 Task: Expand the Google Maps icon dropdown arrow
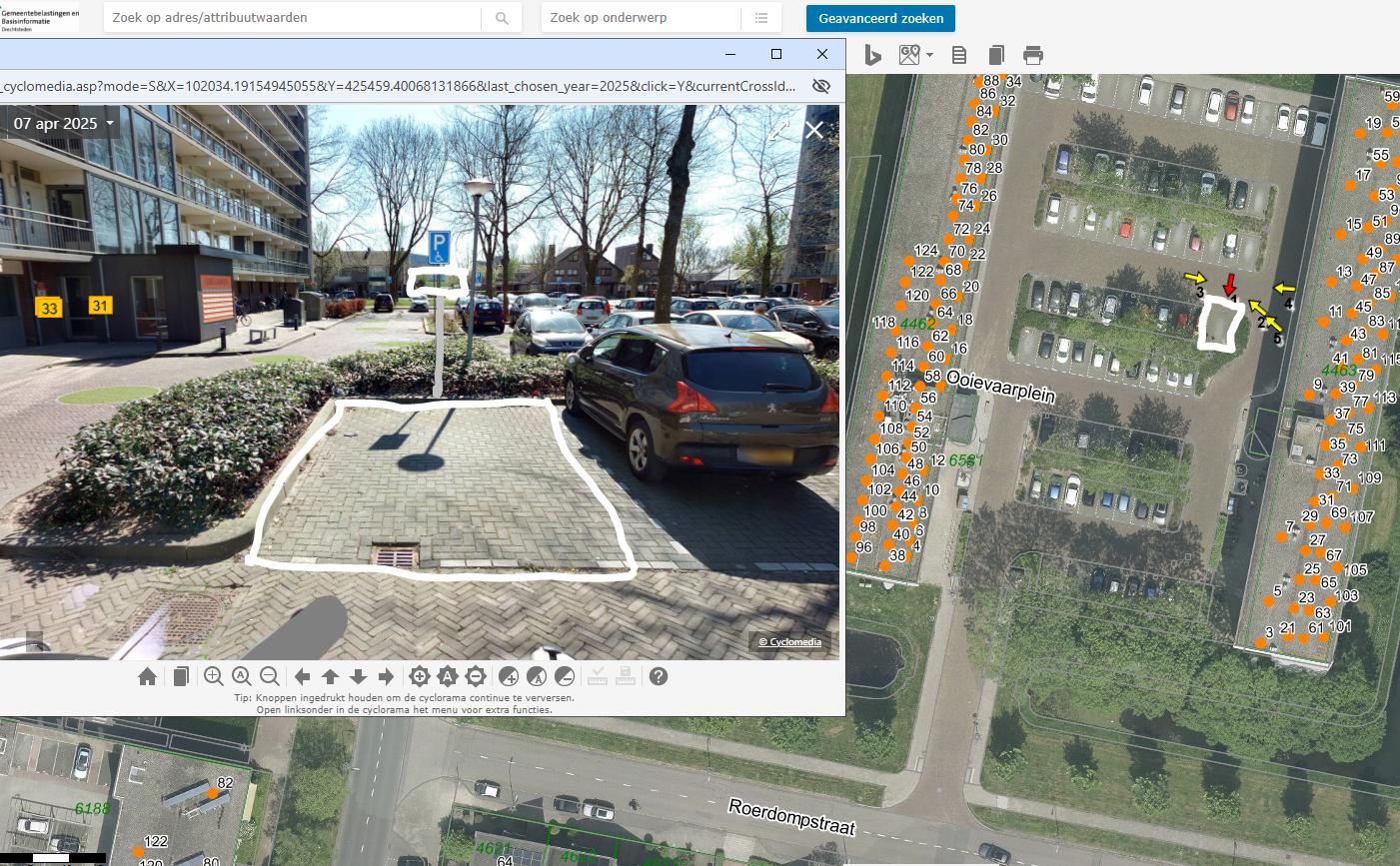pyautogui.click(x=930, y=55)
